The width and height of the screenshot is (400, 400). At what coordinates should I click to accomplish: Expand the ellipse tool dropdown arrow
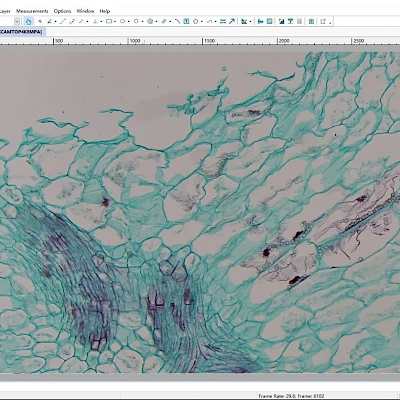128,22
